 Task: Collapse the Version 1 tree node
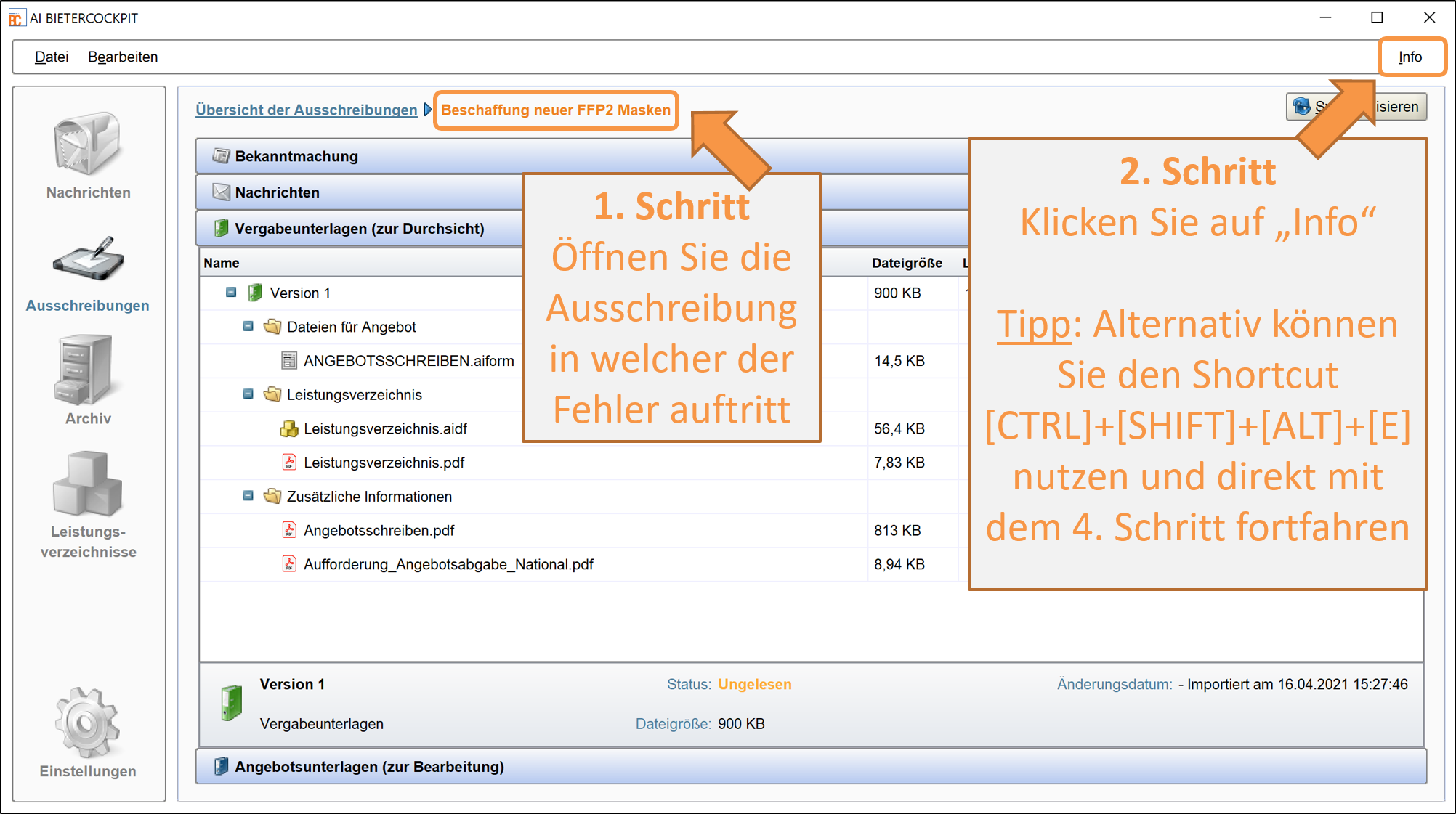[231, 293]
